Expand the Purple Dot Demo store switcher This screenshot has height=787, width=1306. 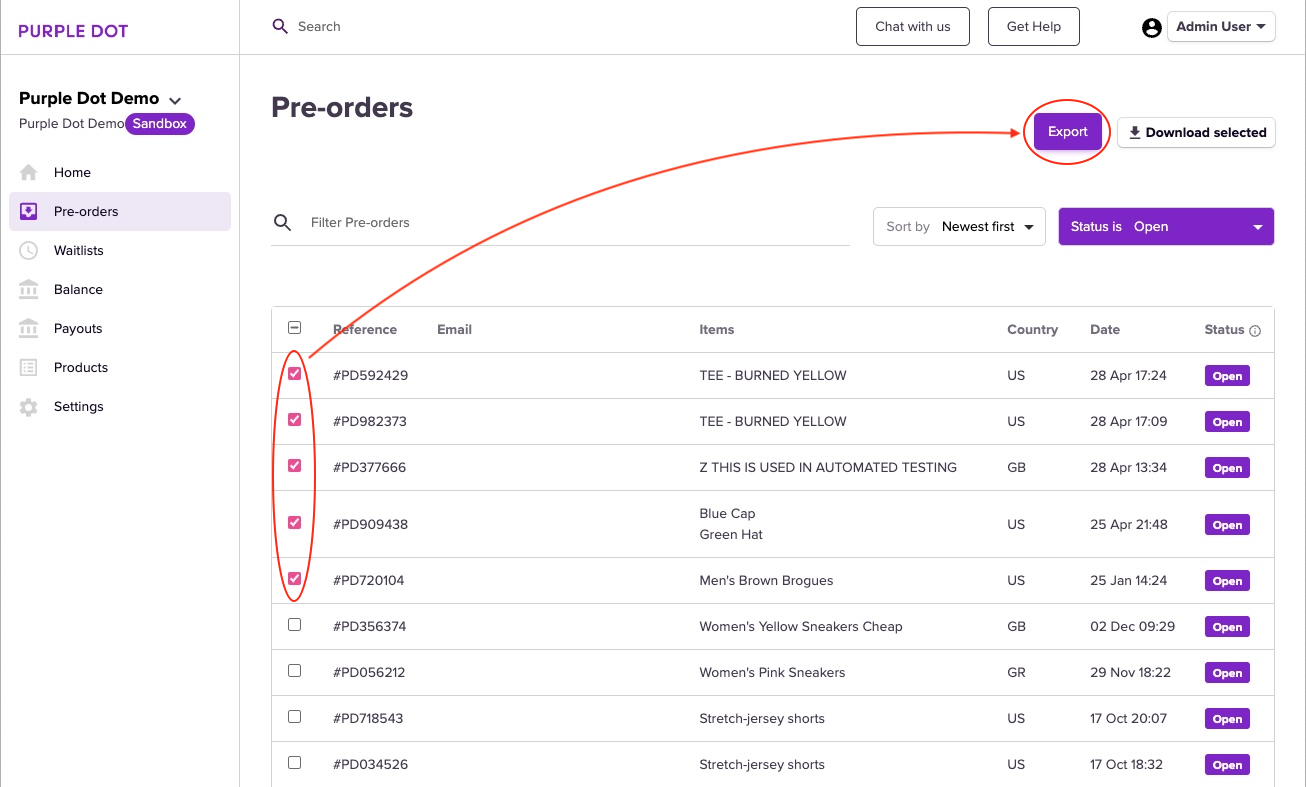[175, 100]
